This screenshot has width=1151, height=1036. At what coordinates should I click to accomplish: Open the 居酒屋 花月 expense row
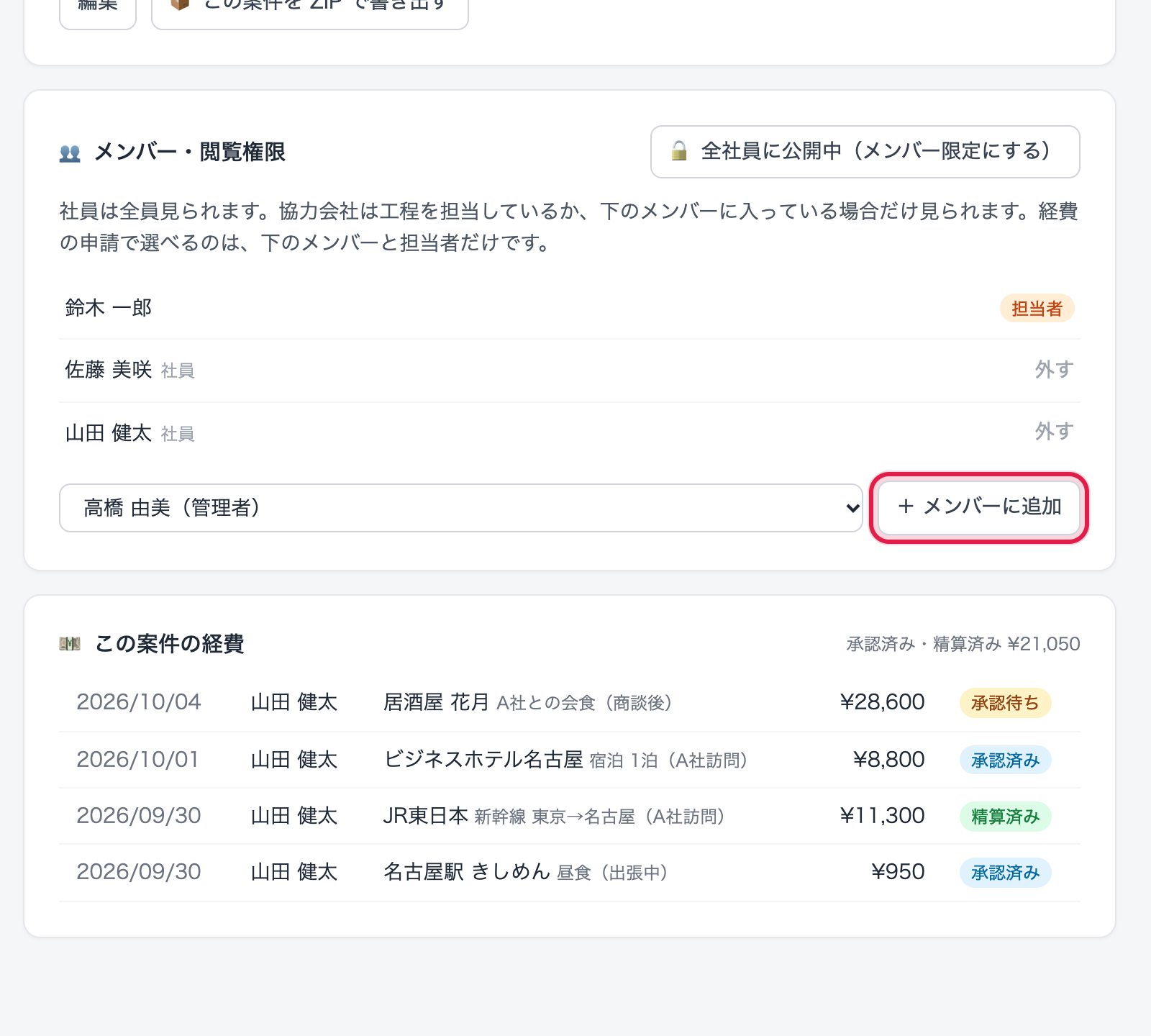click(570, 703)
